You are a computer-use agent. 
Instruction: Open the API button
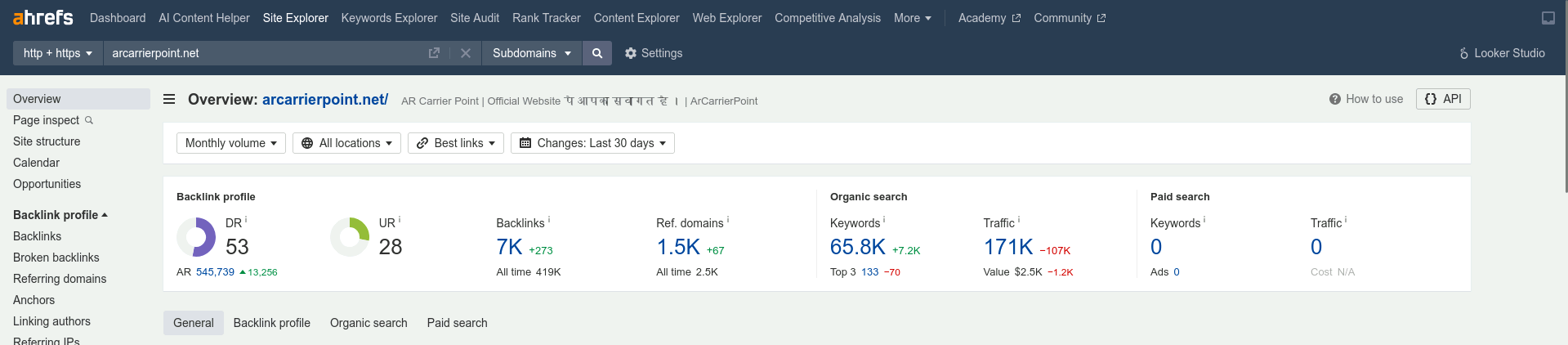1443,99
